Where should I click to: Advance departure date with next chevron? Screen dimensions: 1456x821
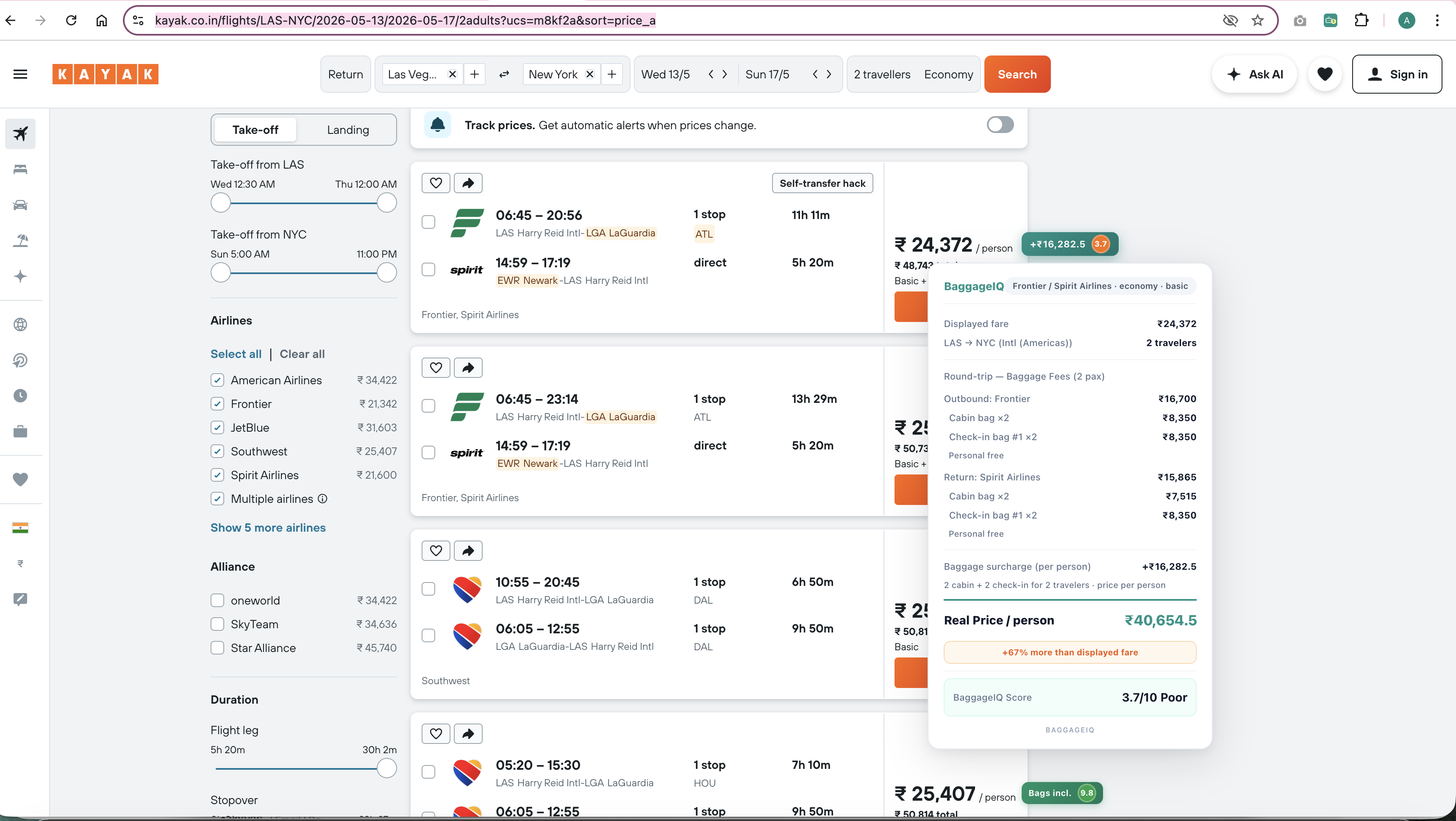tap(725, 74)
